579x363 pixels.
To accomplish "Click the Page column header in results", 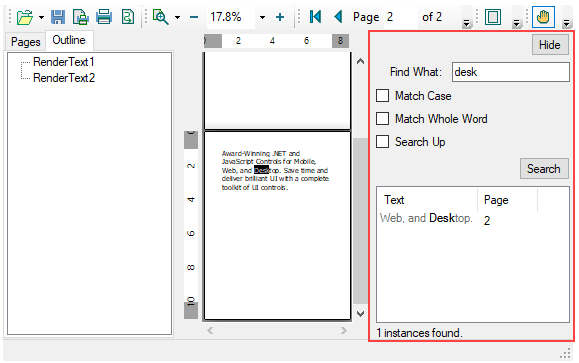I will pyautogui.click(x=507, y=200).
